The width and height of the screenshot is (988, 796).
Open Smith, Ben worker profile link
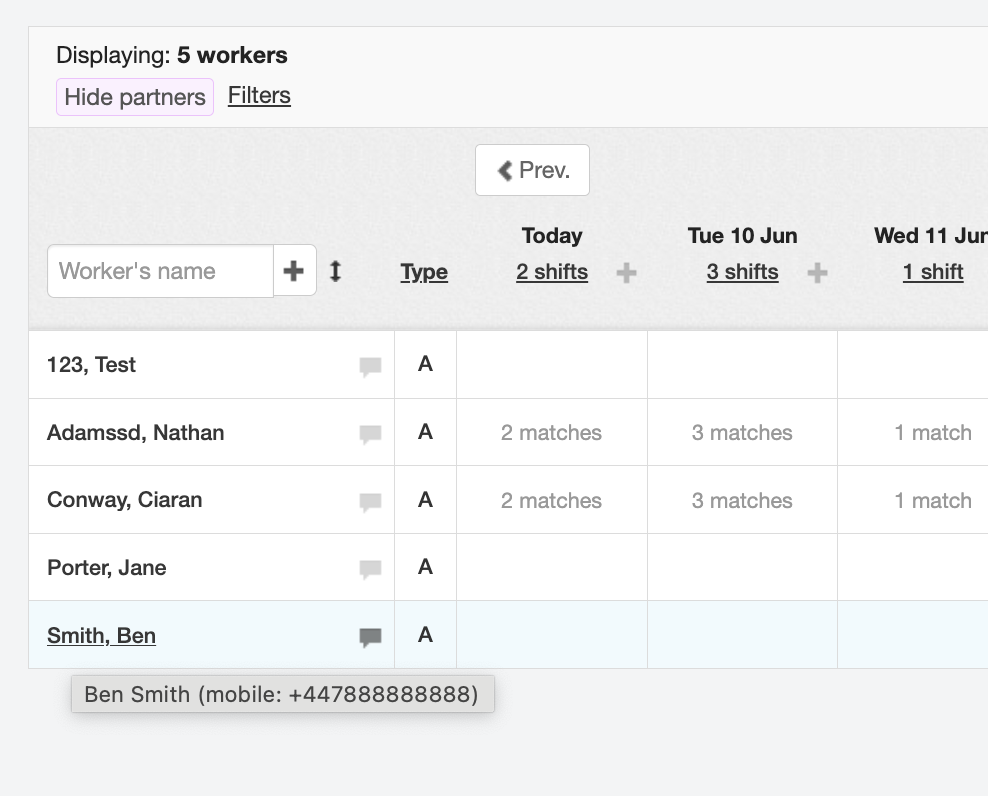(x=101, y=636)
